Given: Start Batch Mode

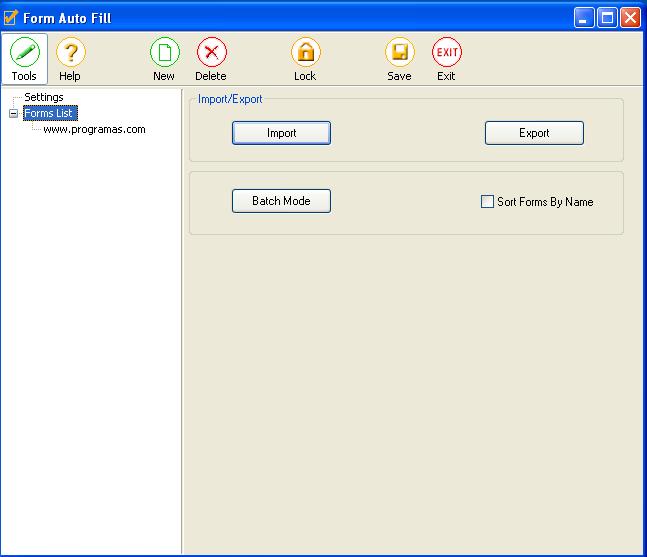Looking at the screenshot, I should pyautogui.click(x=281, y=201).
